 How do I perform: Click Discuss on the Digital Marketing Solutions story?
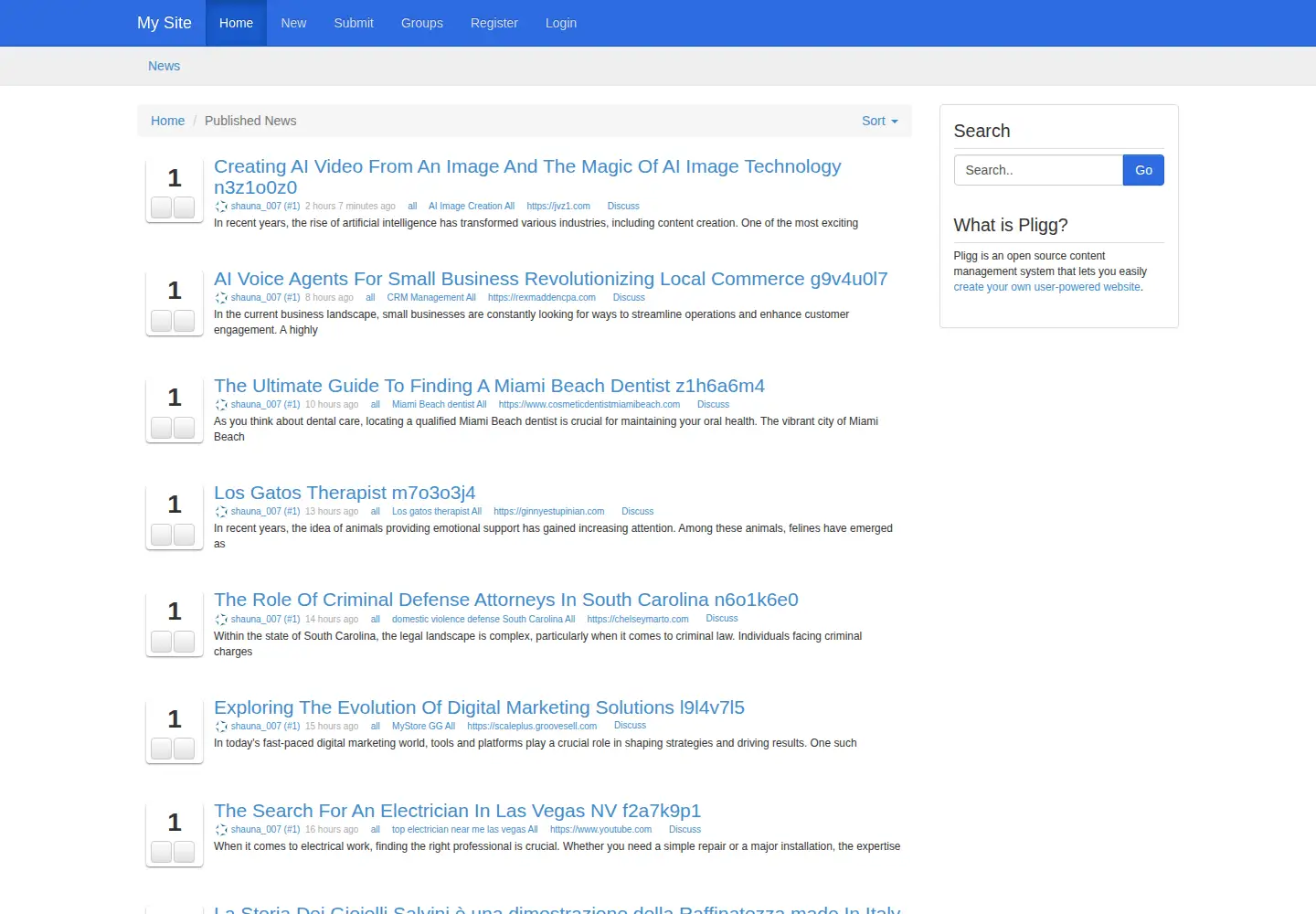pos(630,726)
